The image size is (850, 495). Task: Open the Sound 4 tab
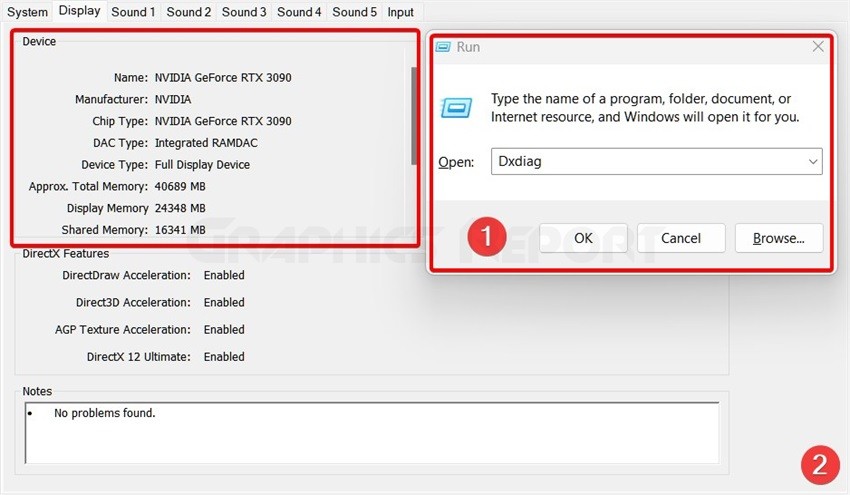coord(299,12)
